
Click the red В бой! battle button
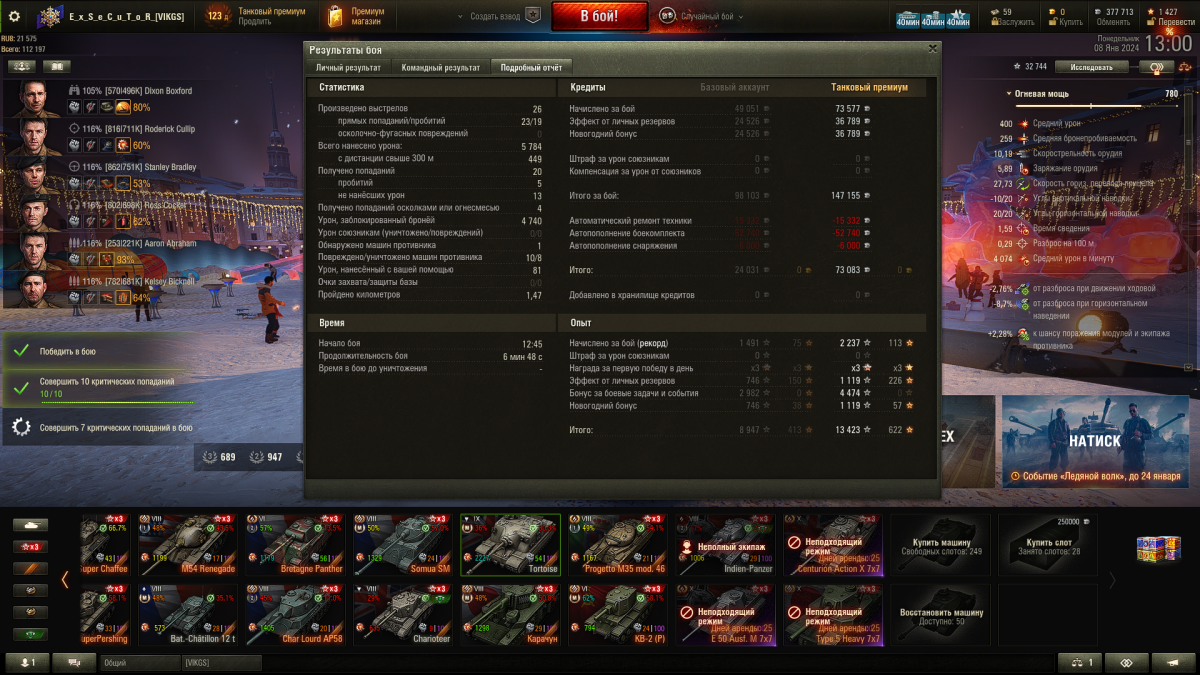[599, 16]
